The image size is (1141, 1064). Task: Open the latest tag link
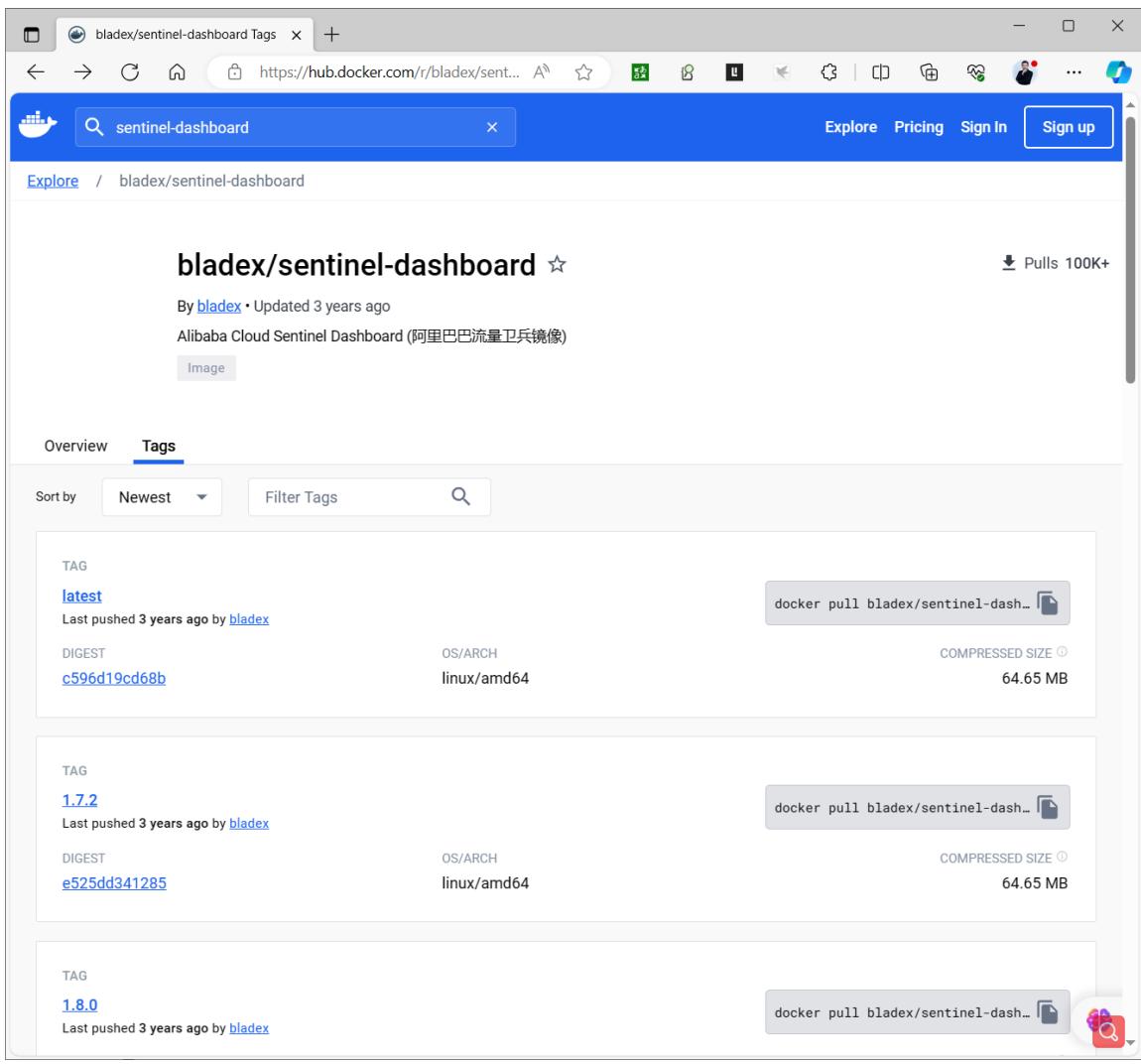pyautogui.click(x=81, y=596)
